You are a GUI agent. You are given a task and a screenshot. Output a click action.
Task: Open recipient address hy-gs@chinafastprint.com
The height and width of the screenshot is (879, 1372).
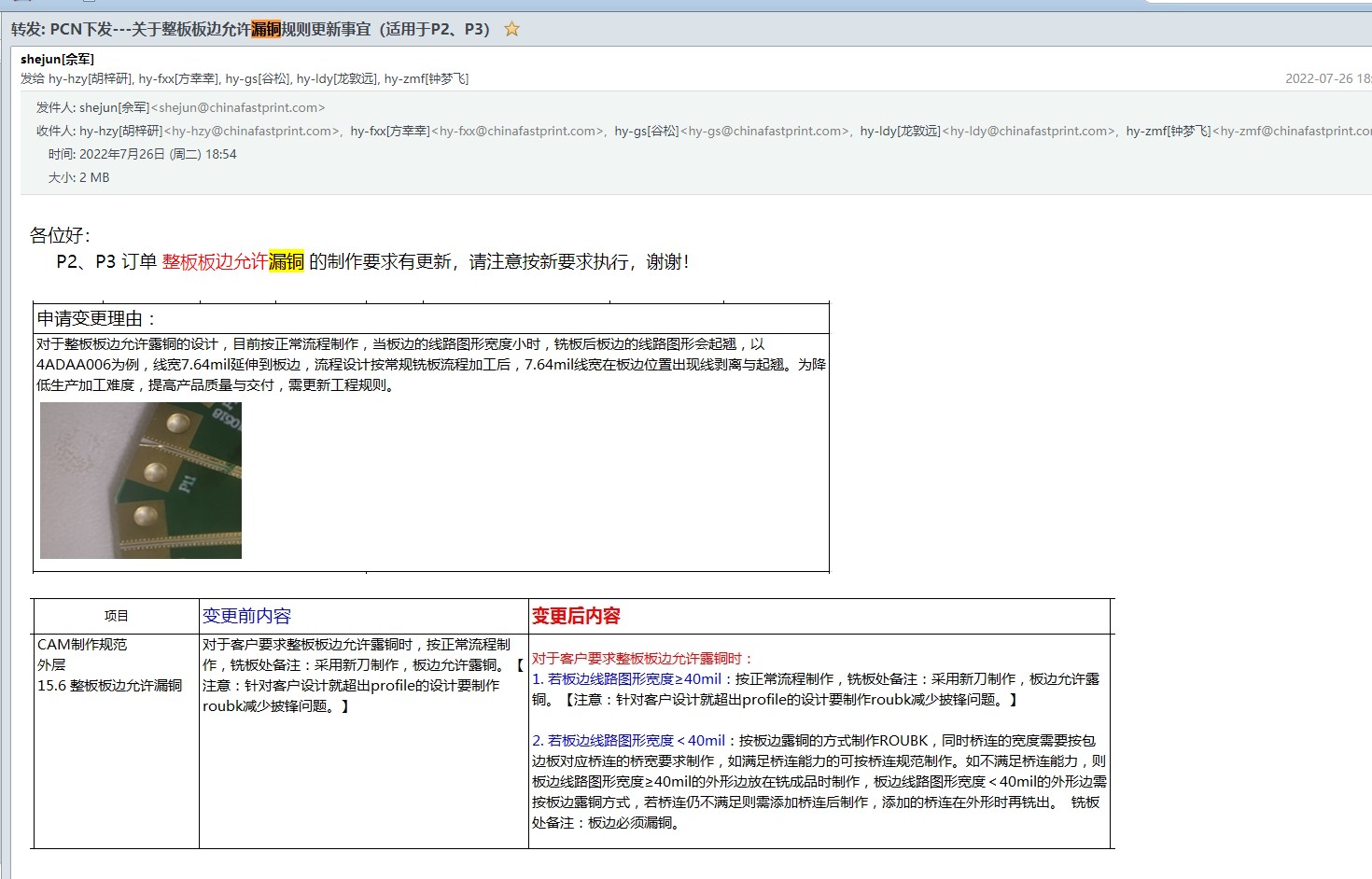click(x=764, y=131)
